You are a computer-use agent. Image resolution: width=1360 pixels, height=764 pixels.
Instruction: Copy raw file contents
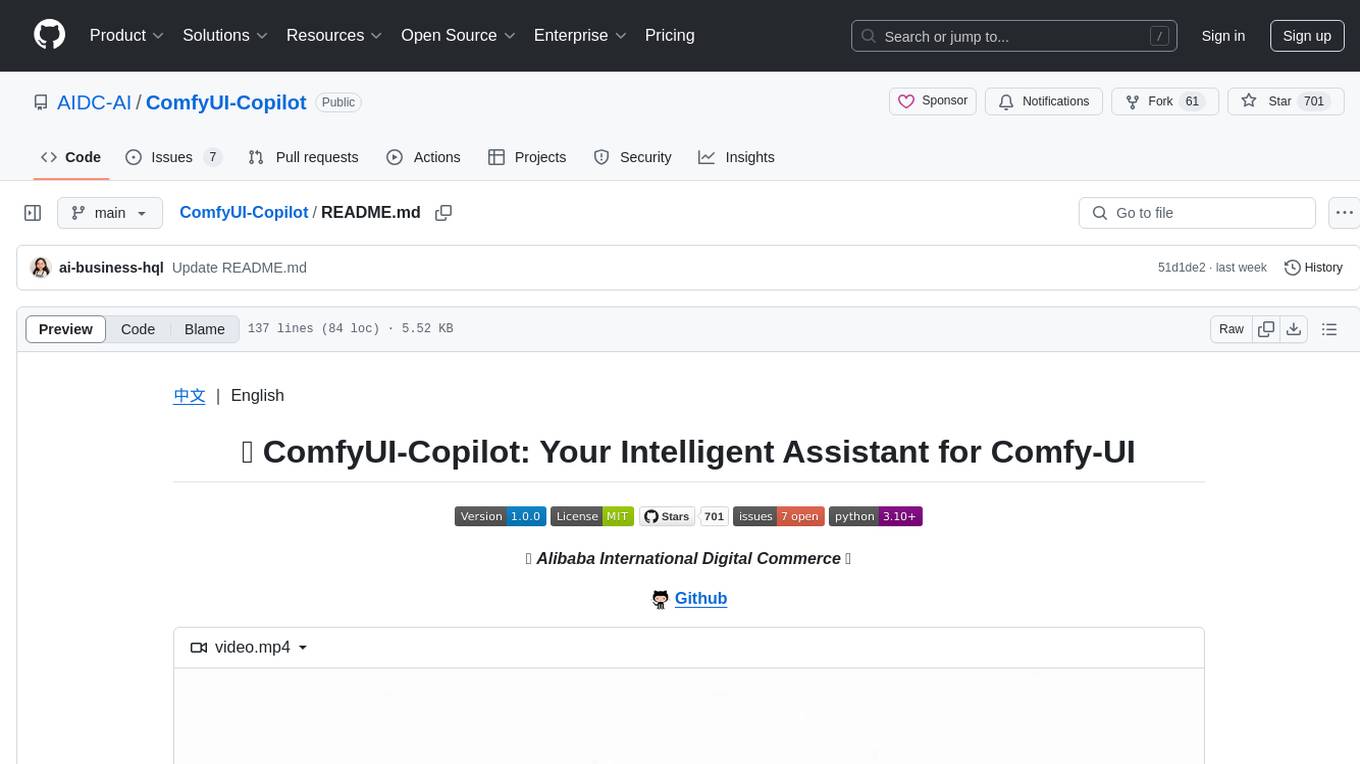pyautogui.click(x=1266, y=329)
